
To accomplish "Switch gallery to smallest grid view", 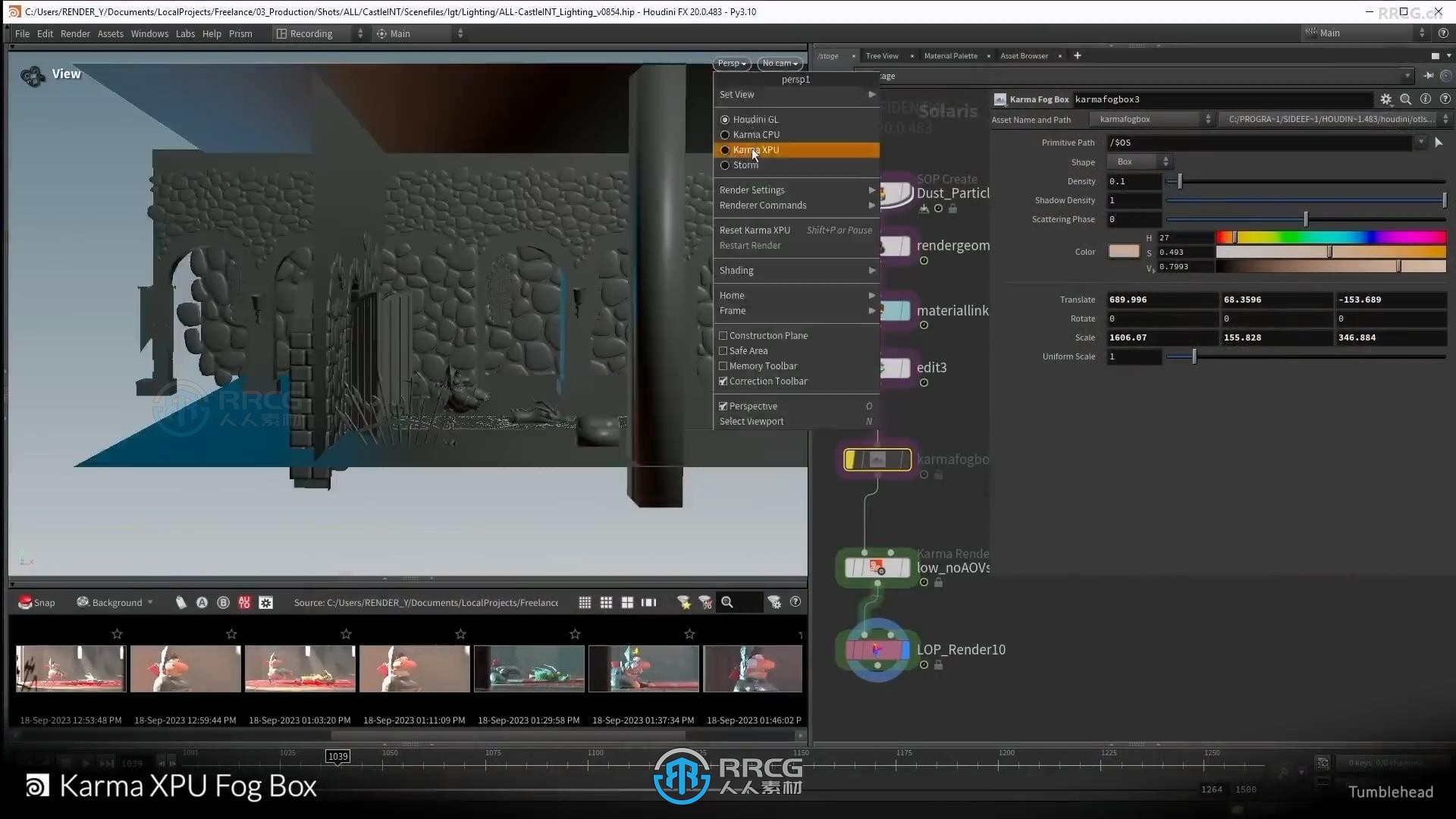I will (585, 602).
